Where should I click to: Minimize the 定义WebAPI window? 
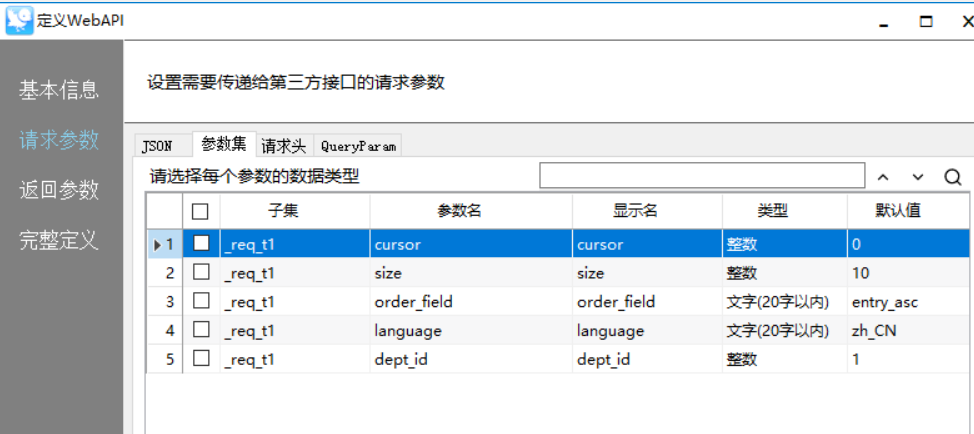click(x=882, y=21)
